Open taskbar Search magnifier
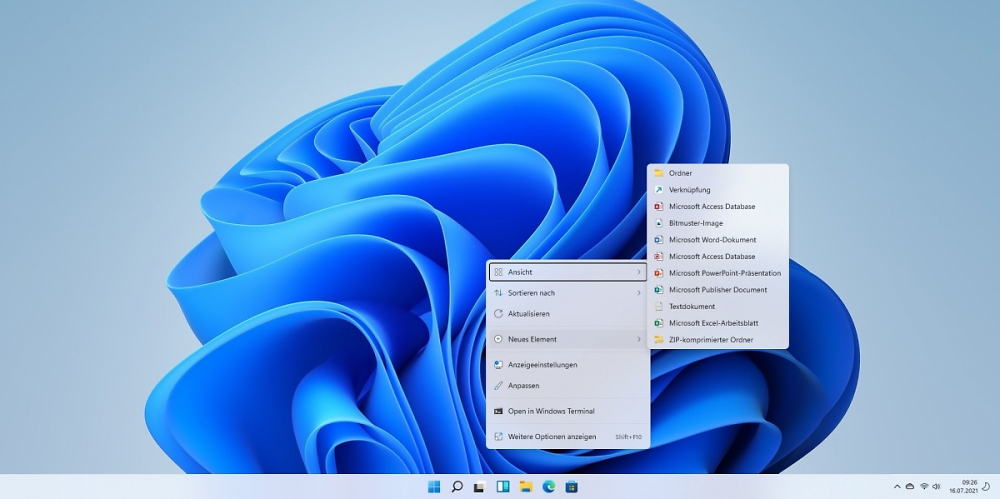Viewport: 1000px width, 499px height. pos(457,487)
